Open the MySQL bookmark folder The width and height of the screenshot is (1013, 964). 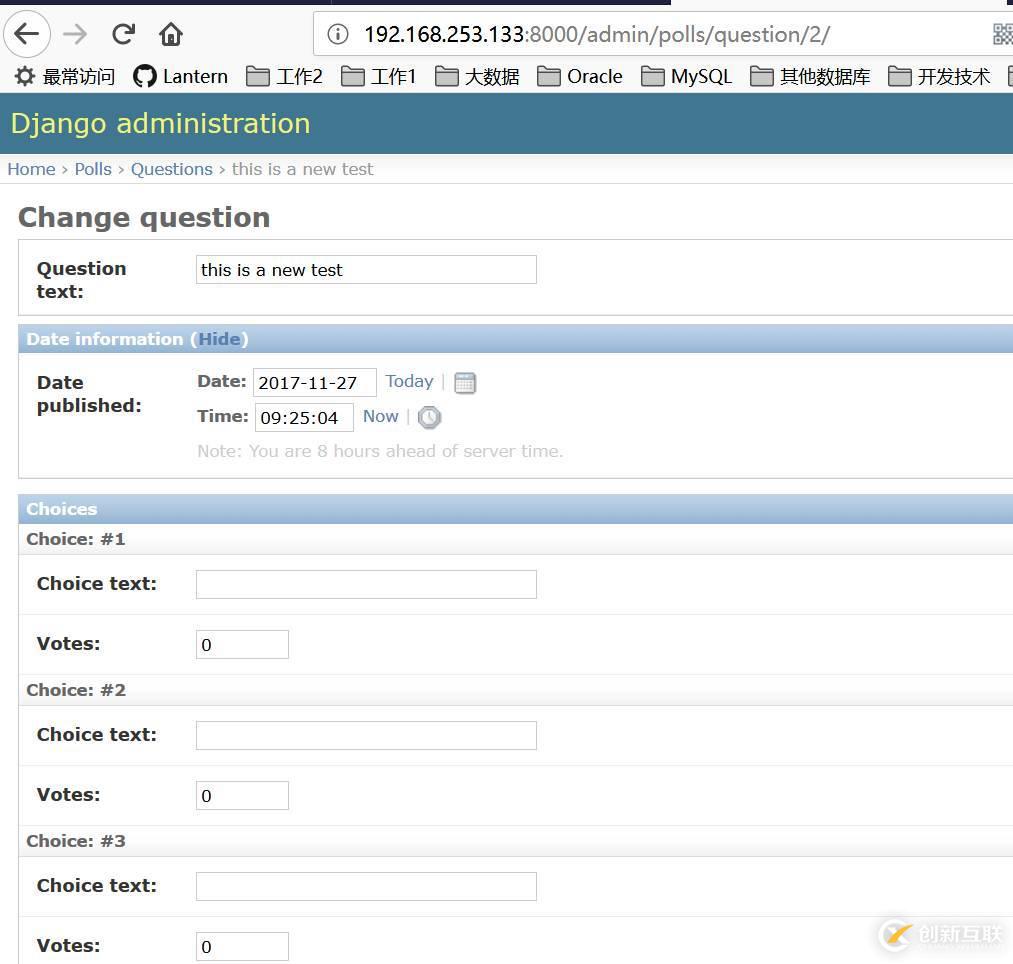(687, 76)
